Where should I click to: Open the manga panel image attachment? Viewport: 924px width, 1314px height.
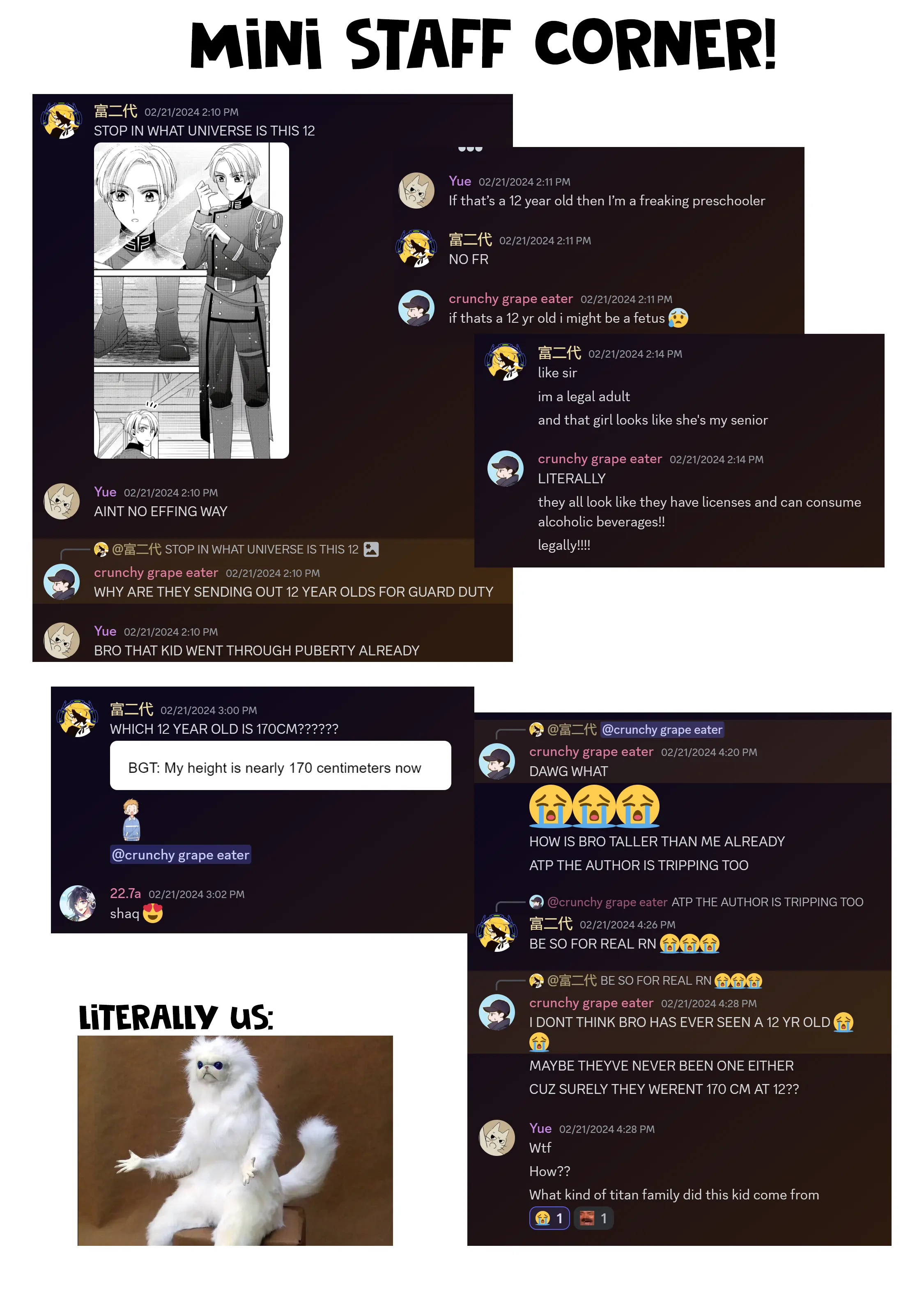click(x=191, y=301)
